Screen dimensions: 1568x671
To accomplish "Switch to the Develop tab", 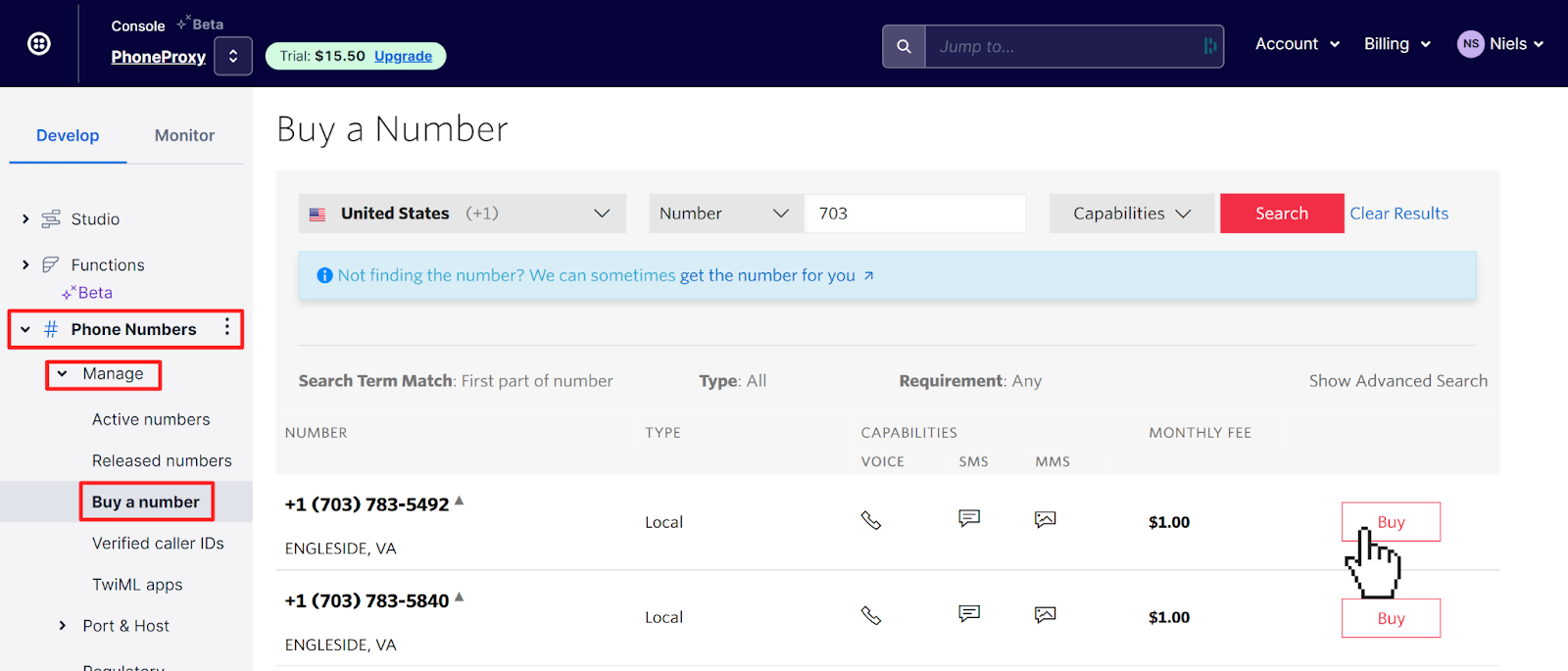I will 68,136.
